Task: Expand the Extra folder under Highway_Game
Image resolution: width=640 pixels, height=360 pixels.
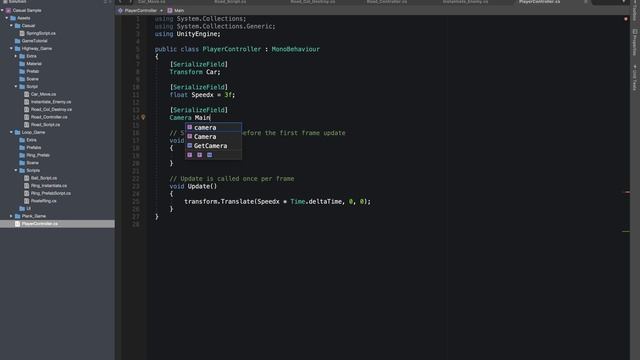Action: click(16, 56)
